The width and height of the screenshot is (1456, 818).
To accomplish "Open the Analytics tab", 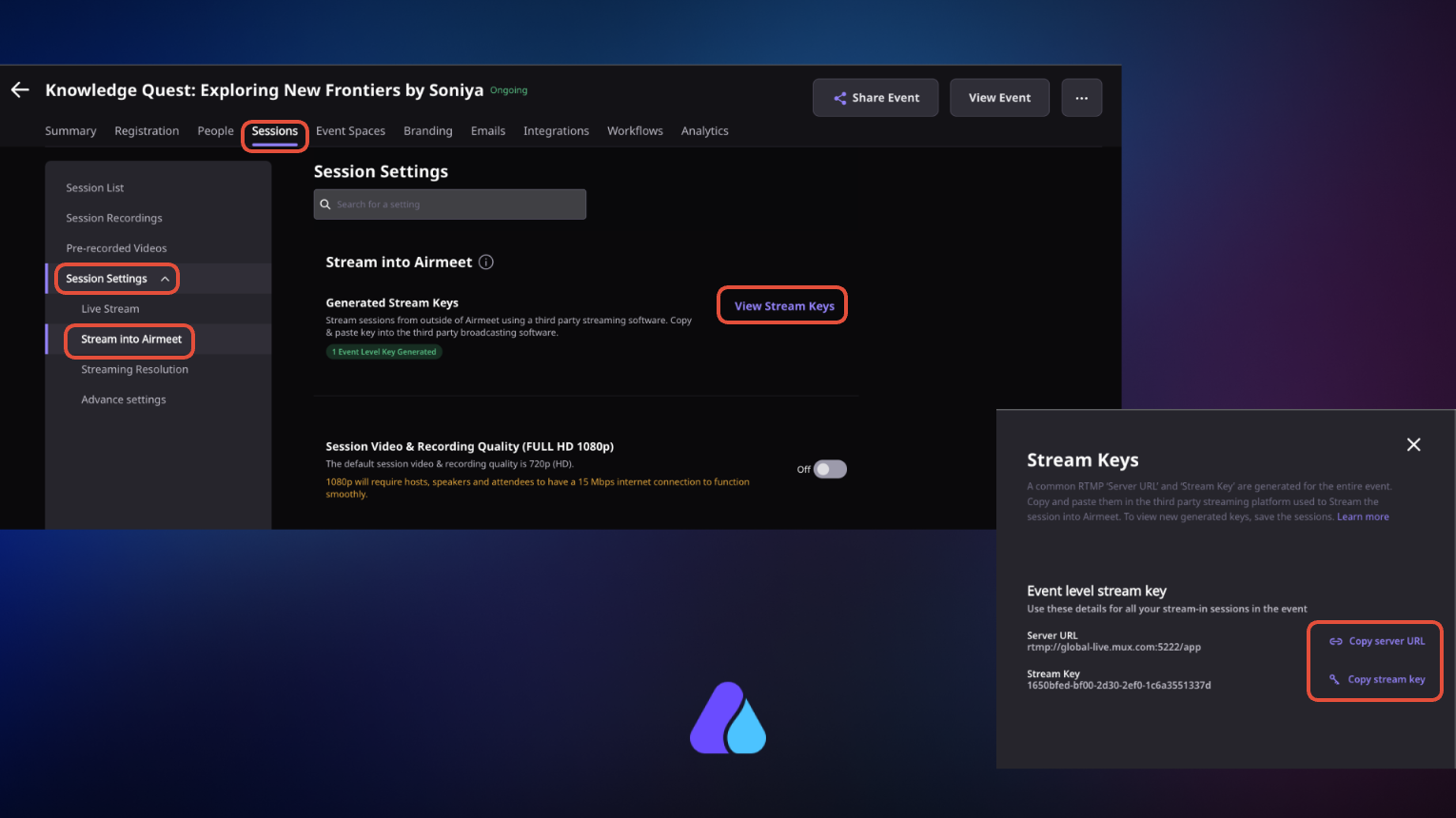I will (704, 131).
